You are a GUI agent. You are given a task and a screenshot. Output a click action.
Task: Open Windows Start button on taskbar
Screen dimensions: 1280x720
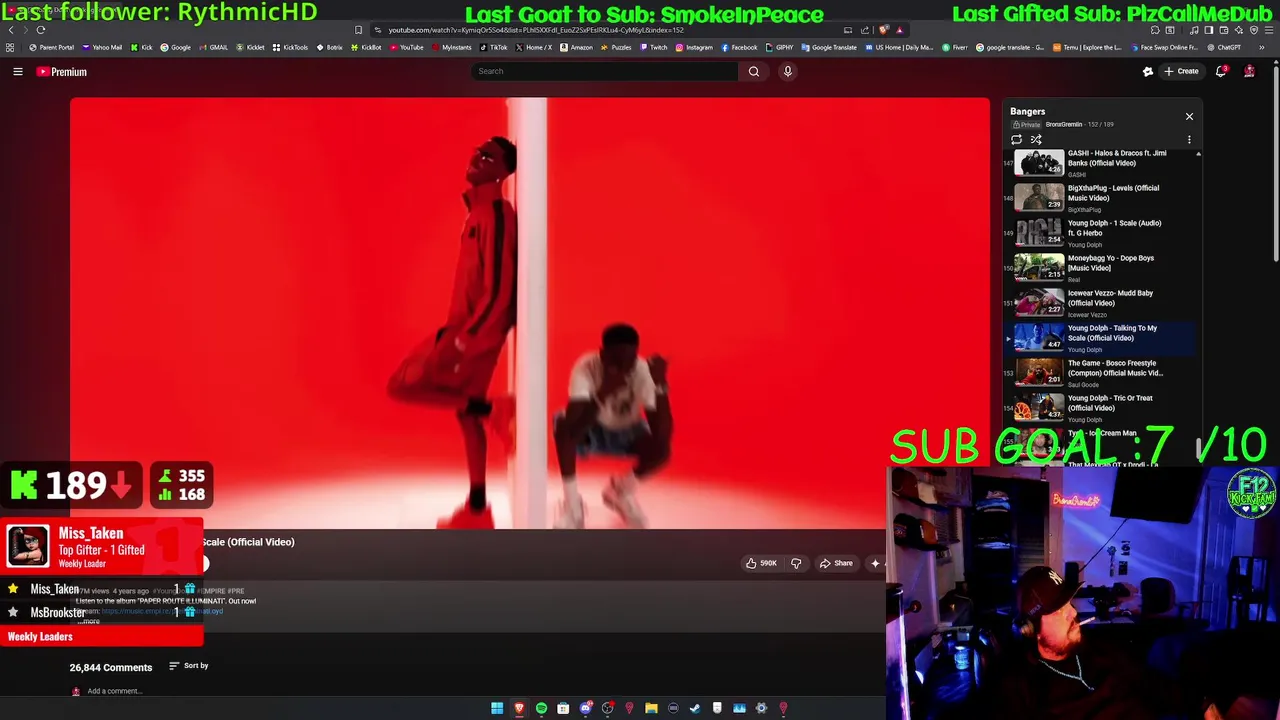click(x=497, y=709)
